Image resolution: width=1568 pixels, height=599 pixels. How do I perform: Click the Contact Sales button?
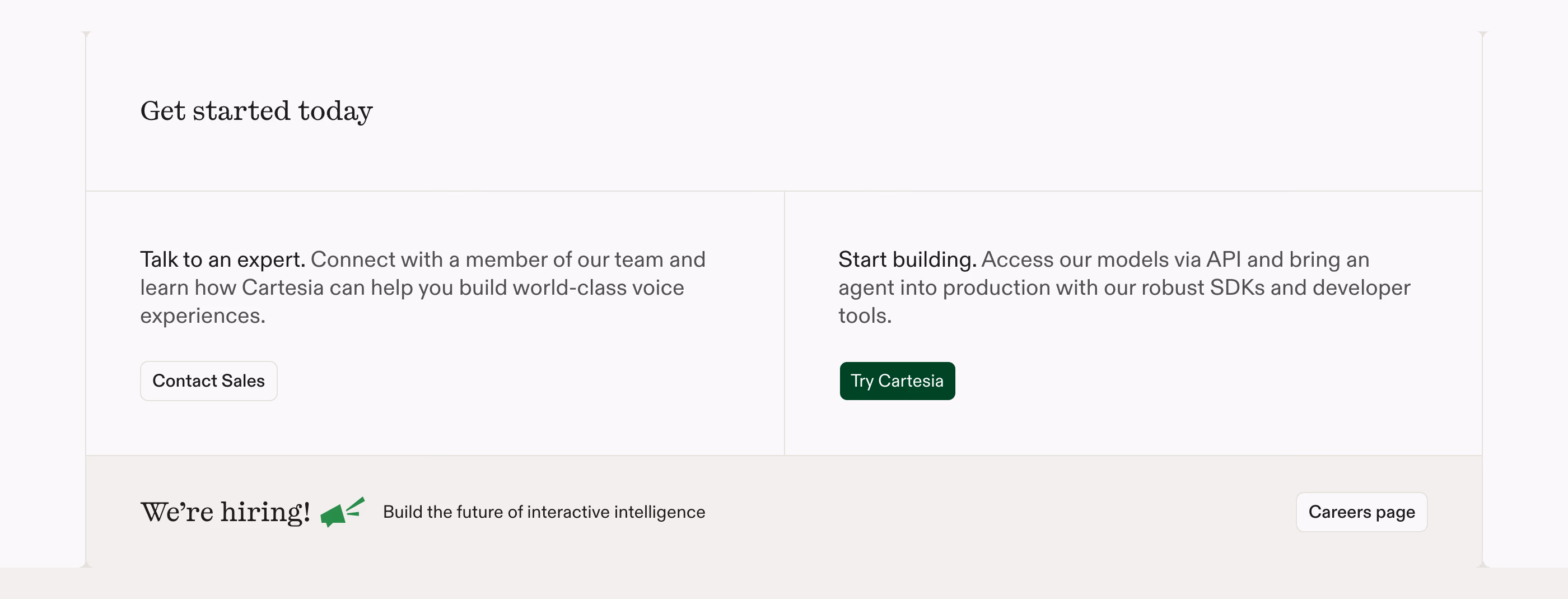point(209,381)
